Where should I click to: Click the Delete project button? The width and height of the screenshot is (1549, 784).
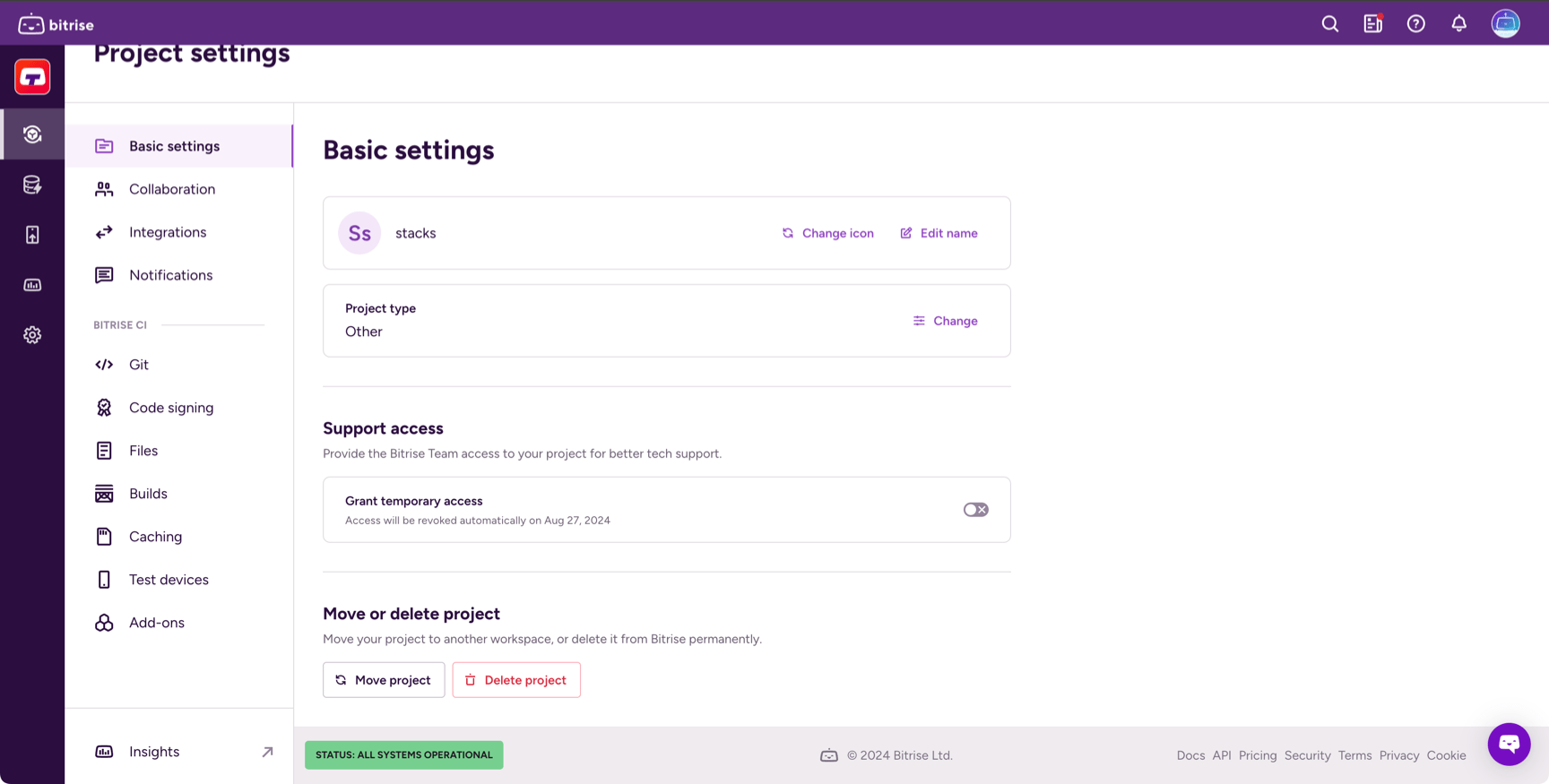pos(516,680)
